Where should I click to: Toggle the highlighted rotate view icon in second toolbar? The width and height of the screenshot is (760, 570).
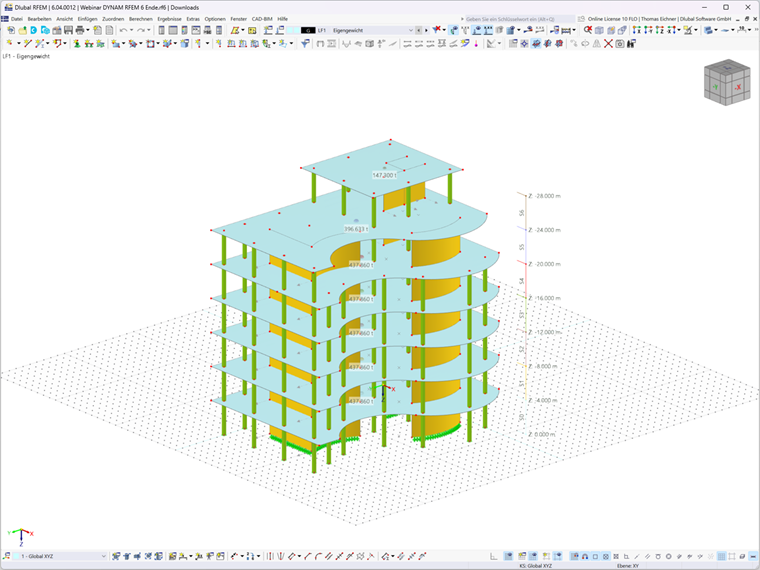(x=536, y=43)
